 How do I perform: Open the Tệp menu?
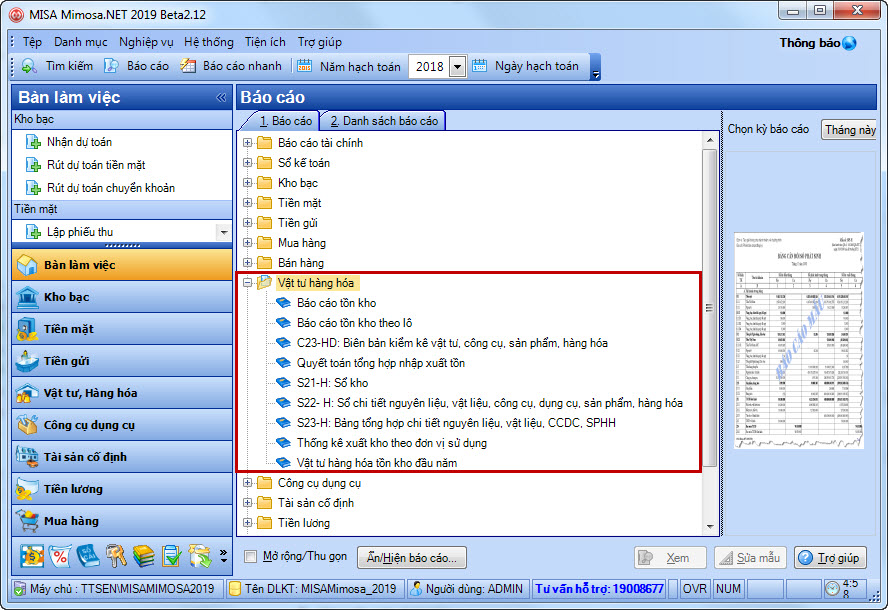[32, 42]
